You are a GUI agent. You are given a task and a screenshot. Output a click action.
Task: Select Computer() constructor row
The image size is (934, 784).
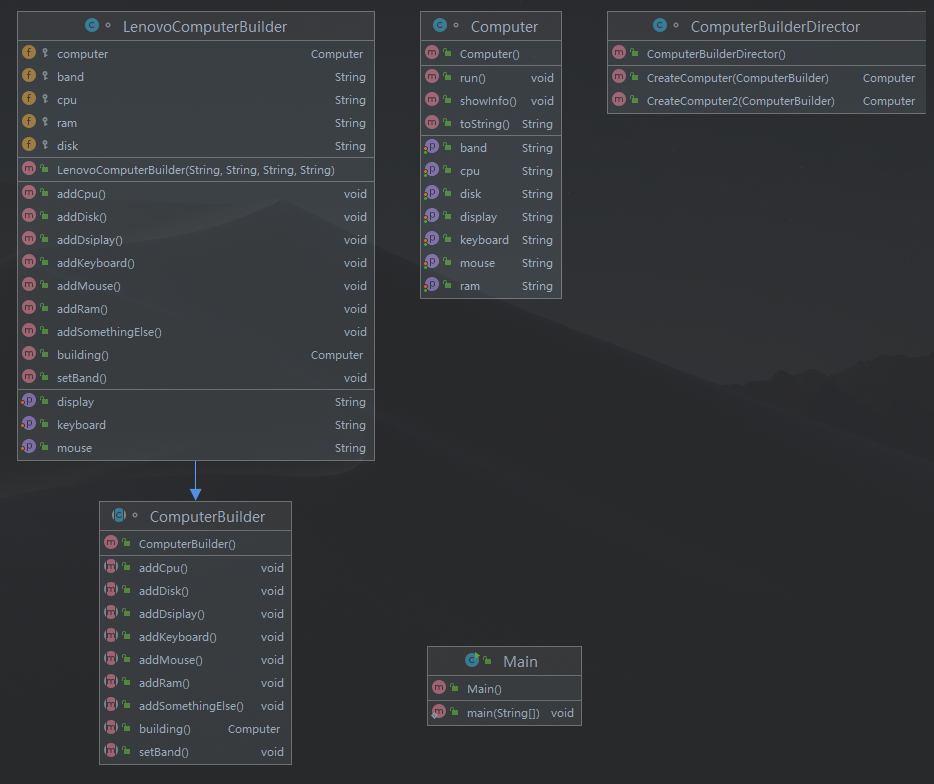(491, 54)
